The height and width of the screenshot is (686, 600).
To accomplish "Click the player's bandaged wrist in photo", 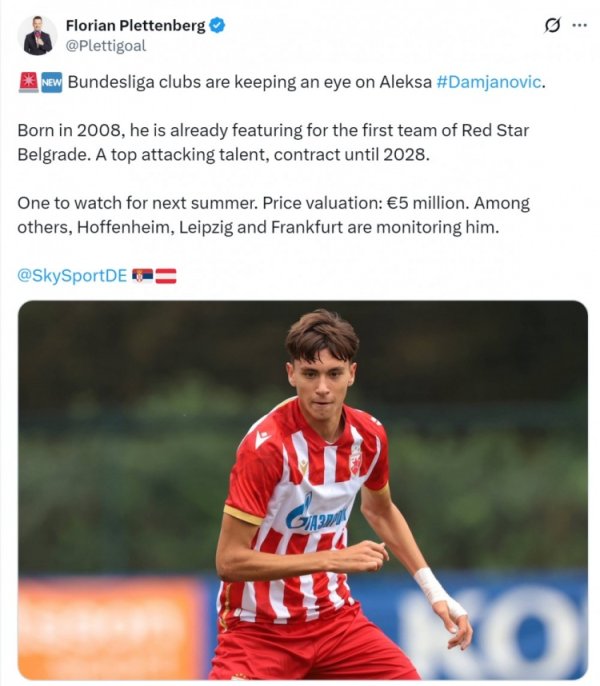I will pos(432,586).
